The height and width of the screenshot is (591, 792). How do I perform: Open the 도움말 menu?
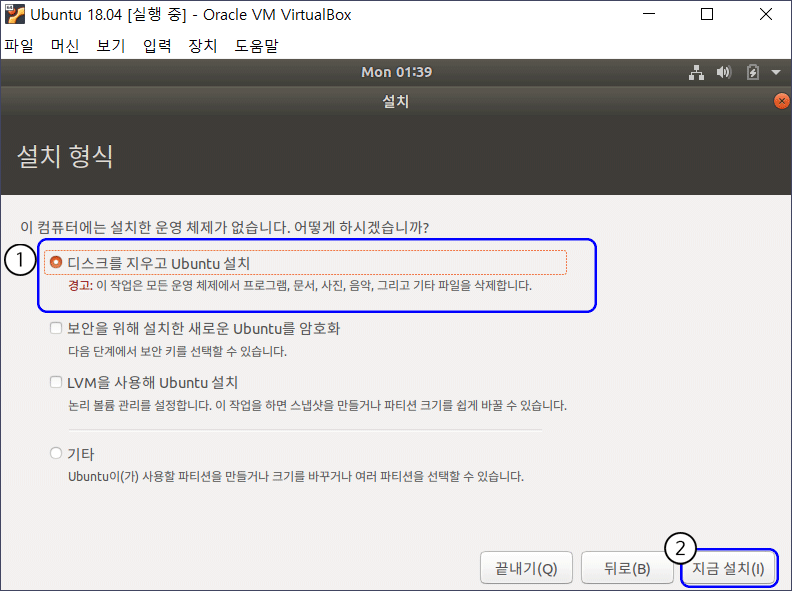pos(257,46)
